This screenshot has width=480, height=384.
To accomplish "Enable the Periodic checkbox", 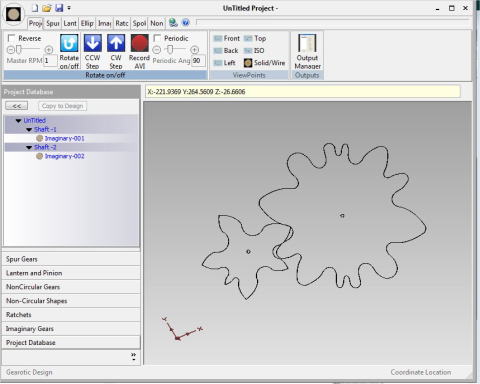I will 157,38.
